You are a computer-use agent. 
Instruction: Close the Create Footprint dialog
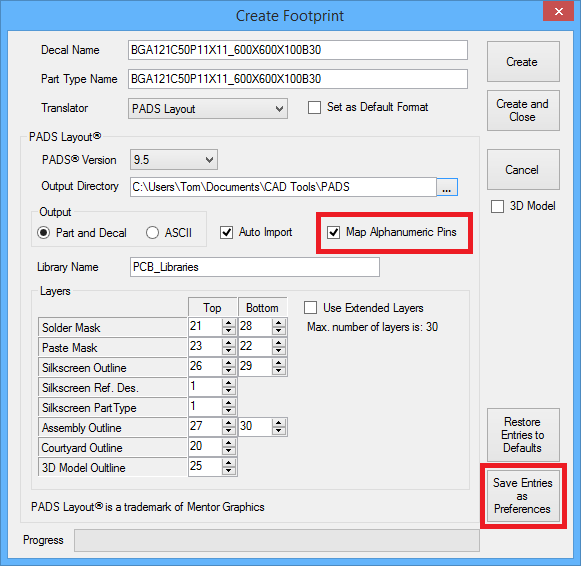pyautogui.click(x=559, y=11)
